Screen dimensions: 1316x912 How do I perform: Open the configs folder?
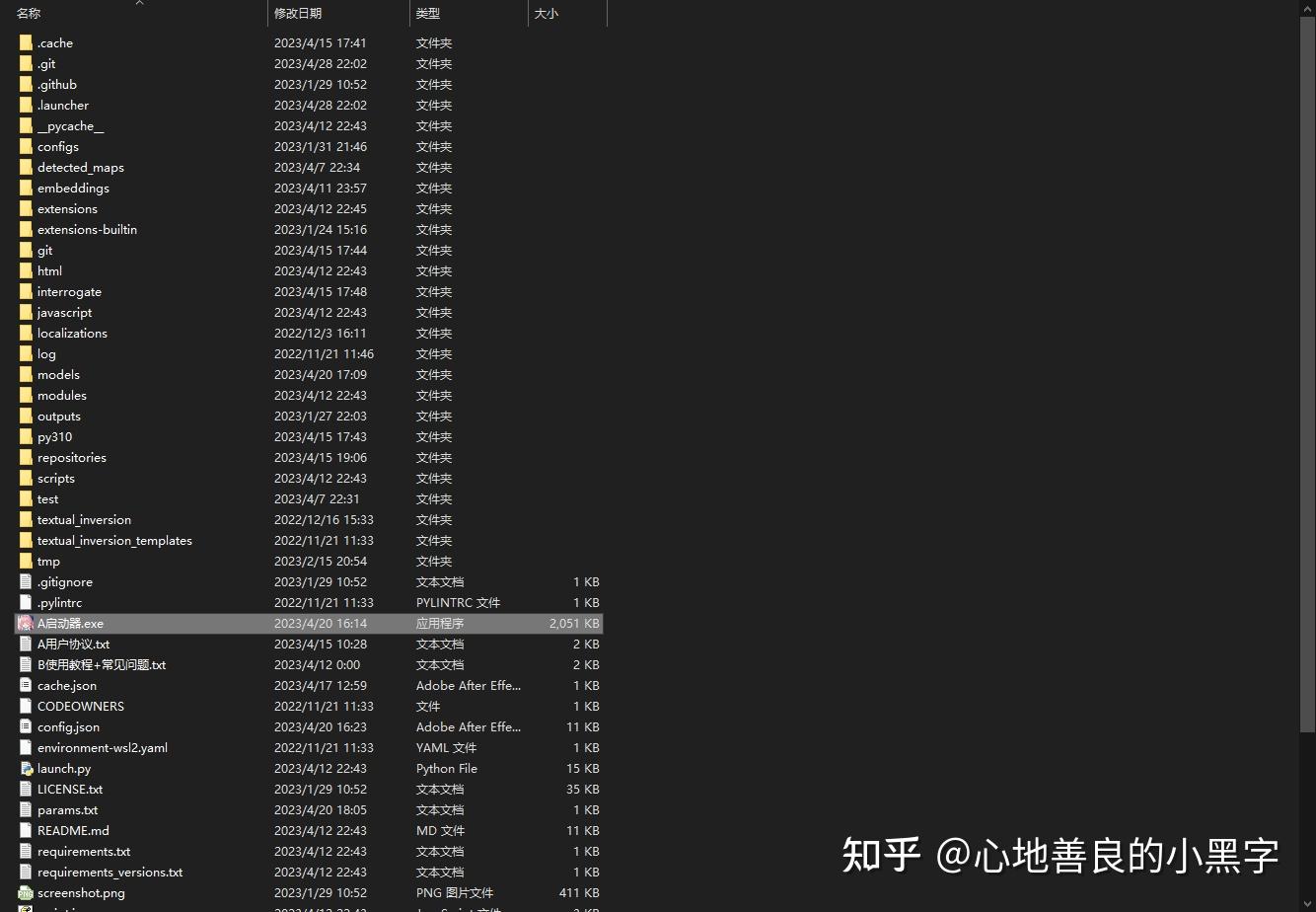tap(57, 146)
